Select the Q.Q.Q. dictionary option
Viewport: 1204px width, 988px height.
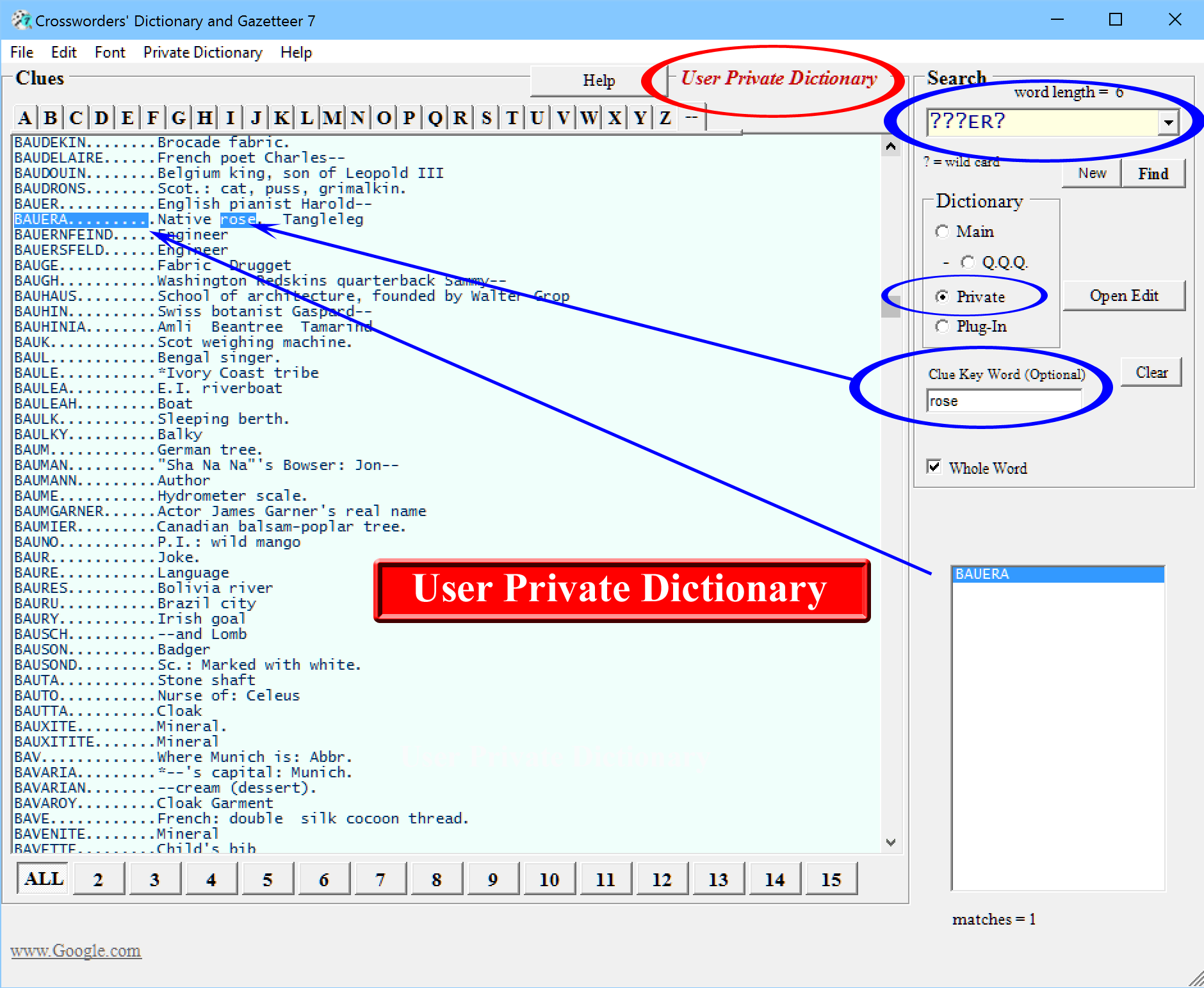coord(968,262)
